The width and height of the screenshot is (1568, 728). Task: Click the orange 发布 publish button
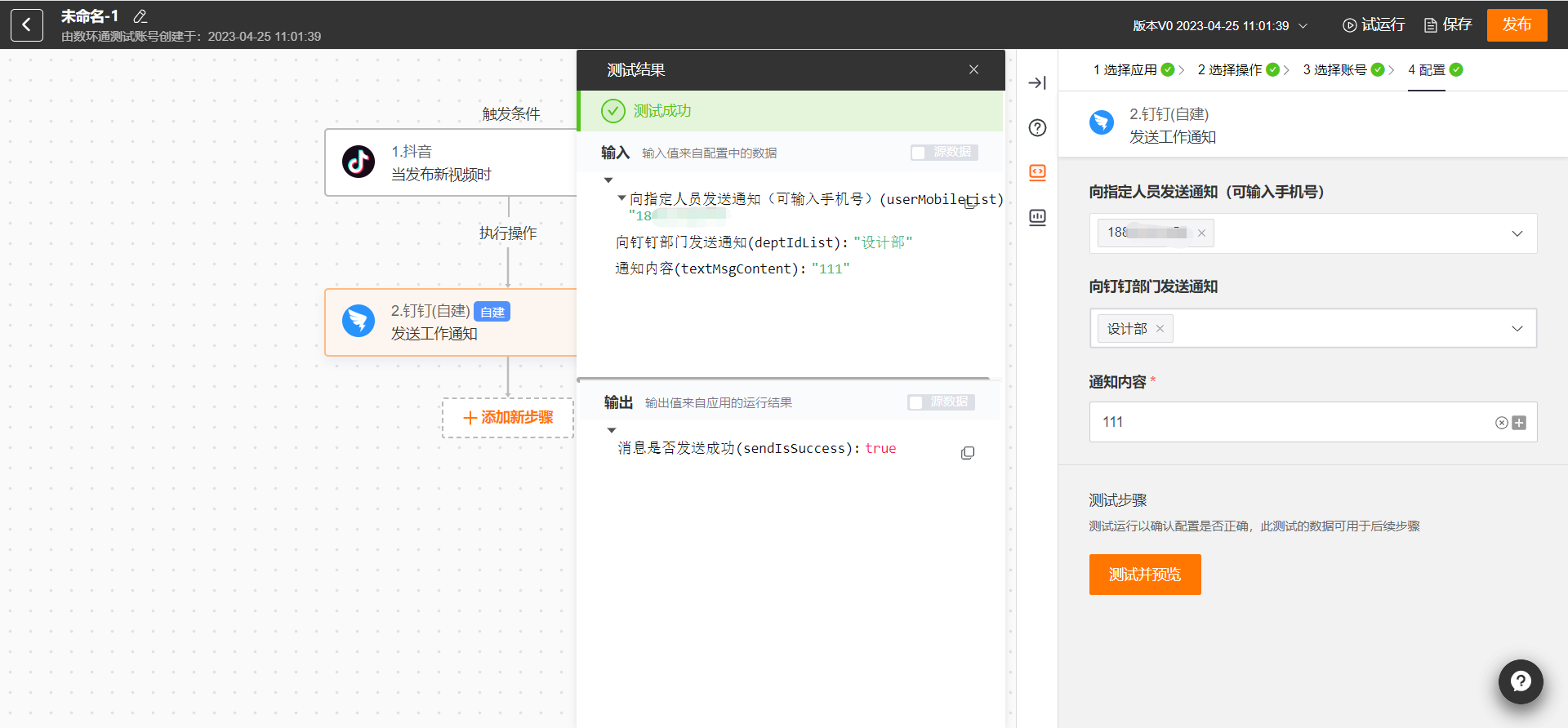1517,25
